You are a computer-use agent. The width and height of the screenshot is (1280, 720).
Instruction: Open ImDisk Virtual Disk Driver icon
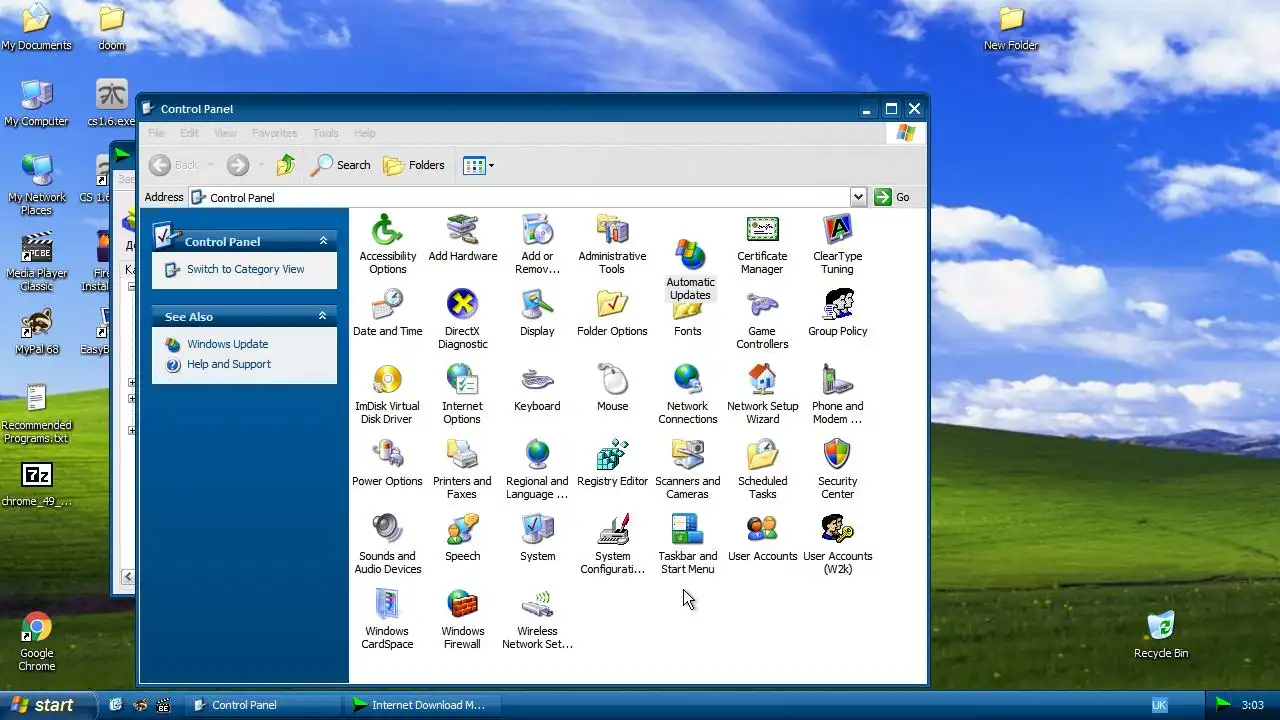(387, 394)
